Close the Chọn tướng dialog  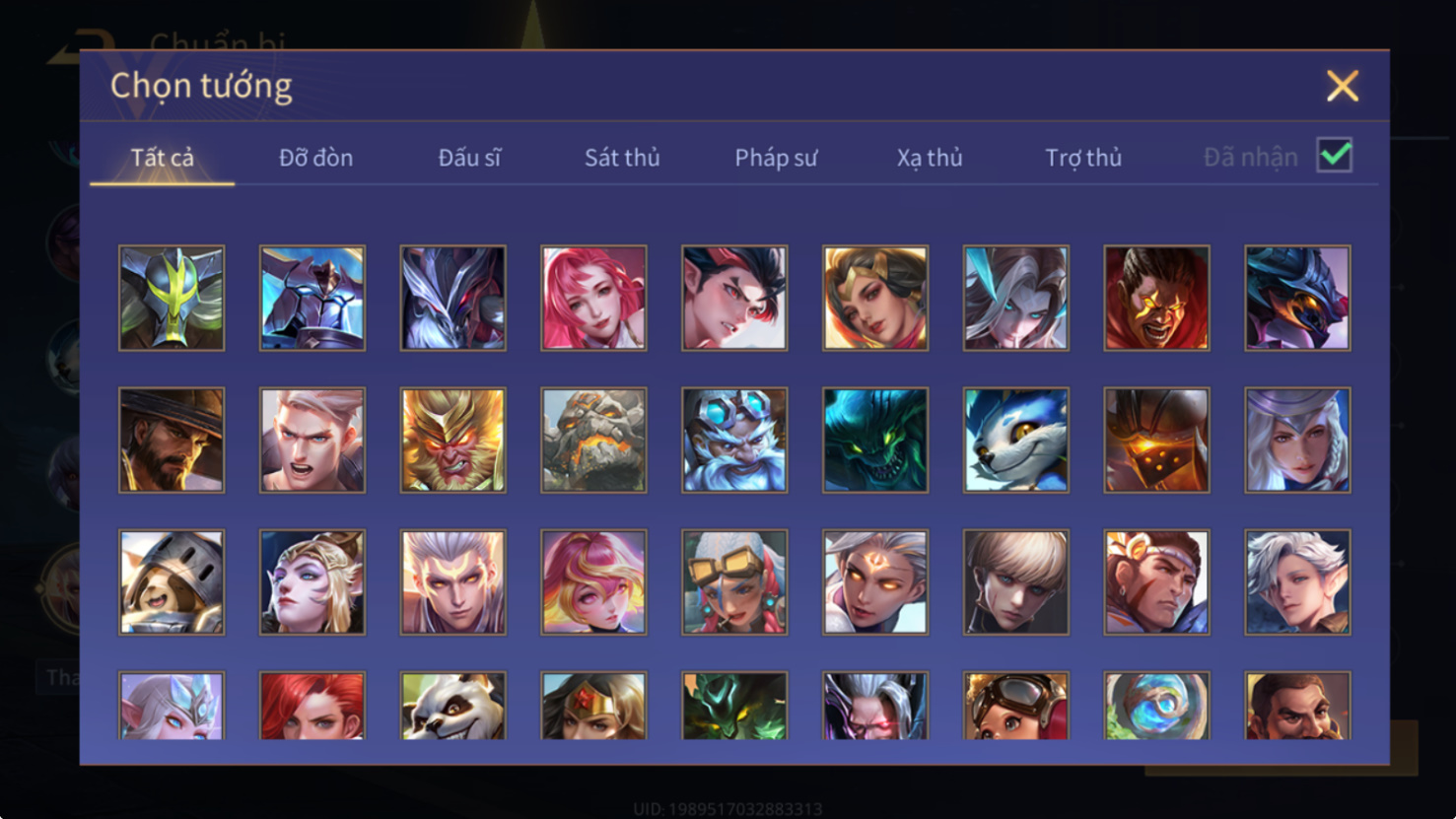[1343, 86]
